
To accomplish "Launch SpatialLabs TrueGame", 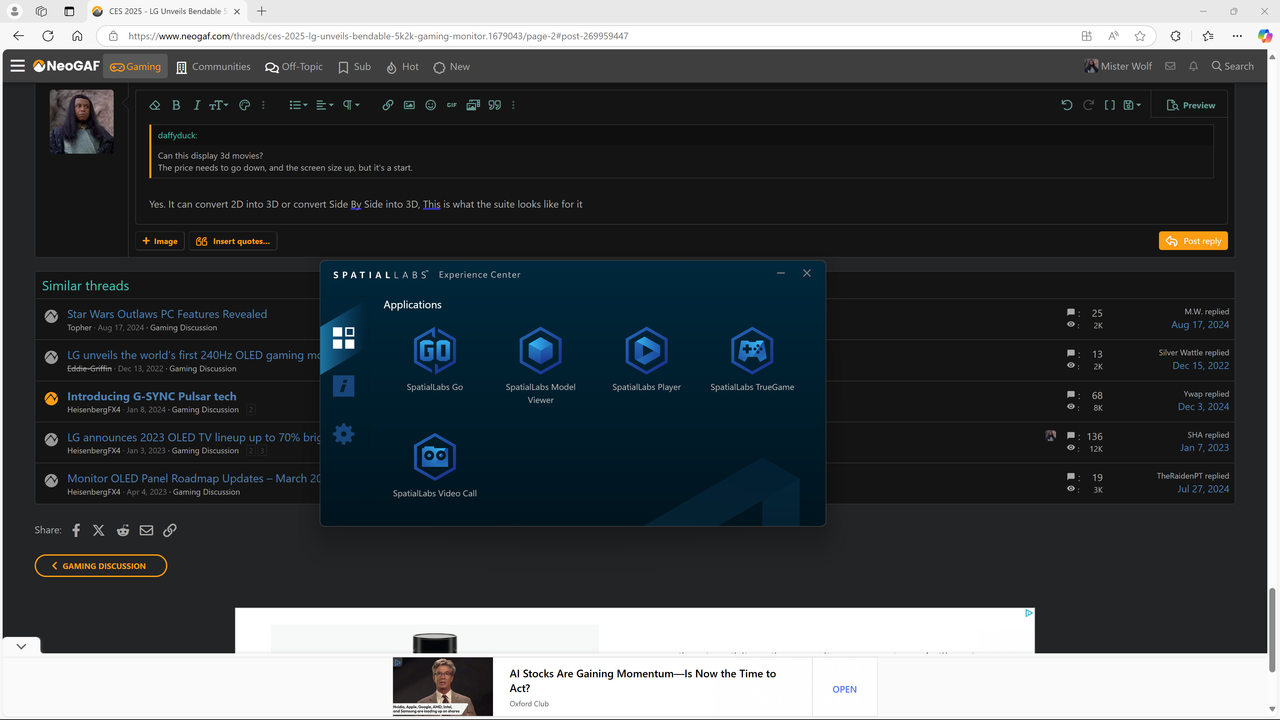I will (x=752, y=359).
